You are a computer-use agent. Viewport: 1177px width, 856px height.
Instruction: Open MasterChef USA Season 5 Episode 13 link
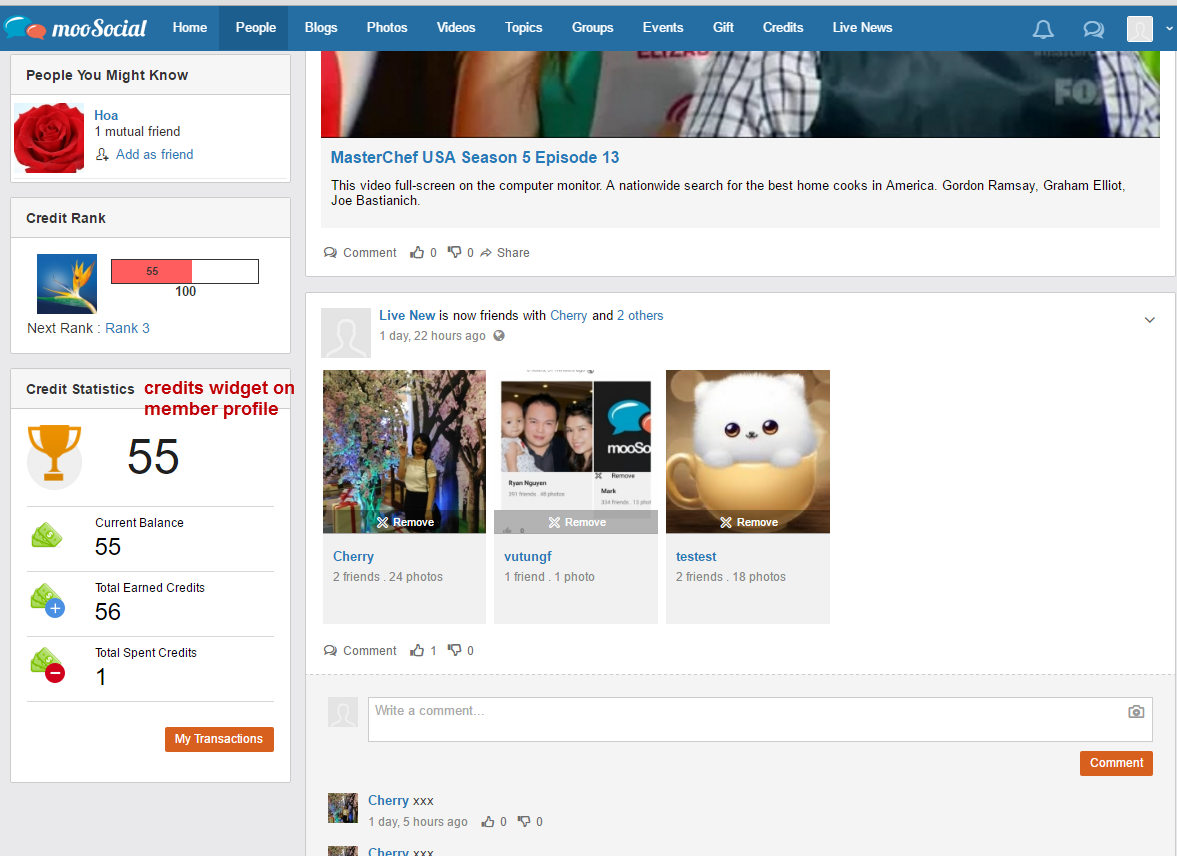coord(475,158)
